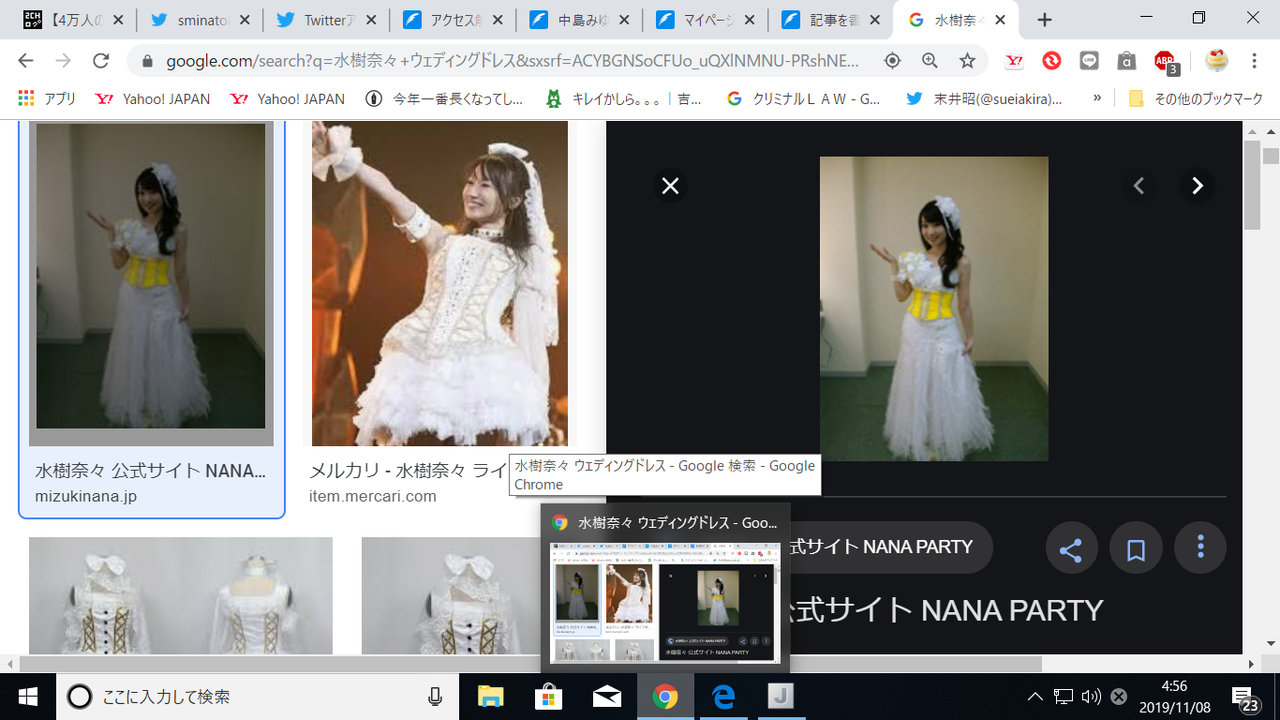
Task: Open the LINE extension icon
Action: [x=1088, y=60]
